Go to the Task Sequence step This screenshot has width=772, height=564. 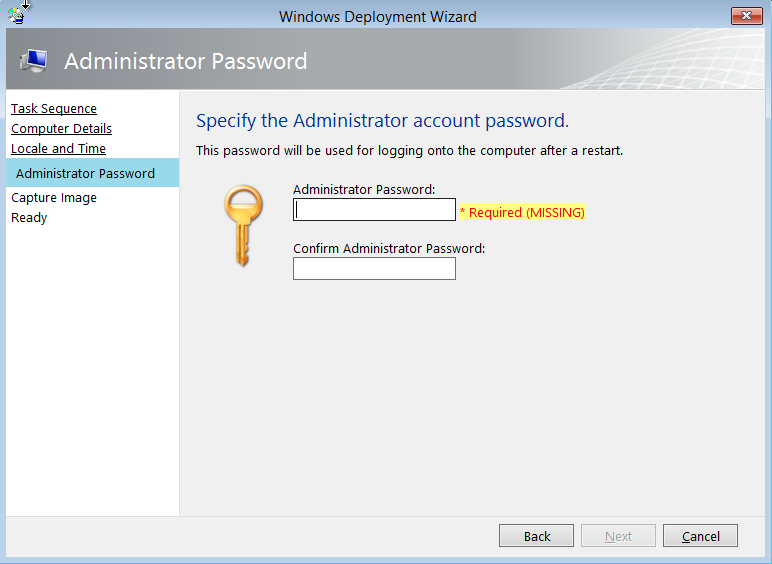pos(54,109)
